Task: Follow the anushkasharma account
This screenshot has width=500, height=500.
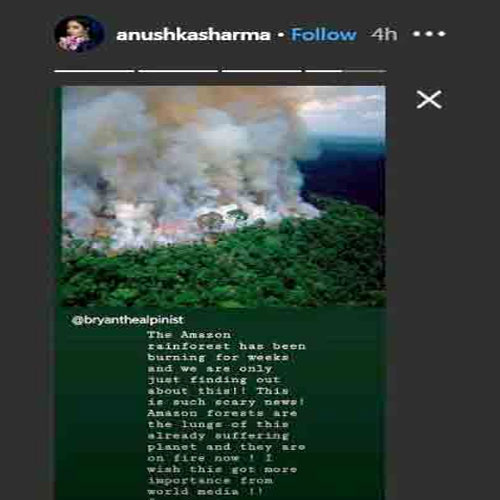Action: click(324, 34)
